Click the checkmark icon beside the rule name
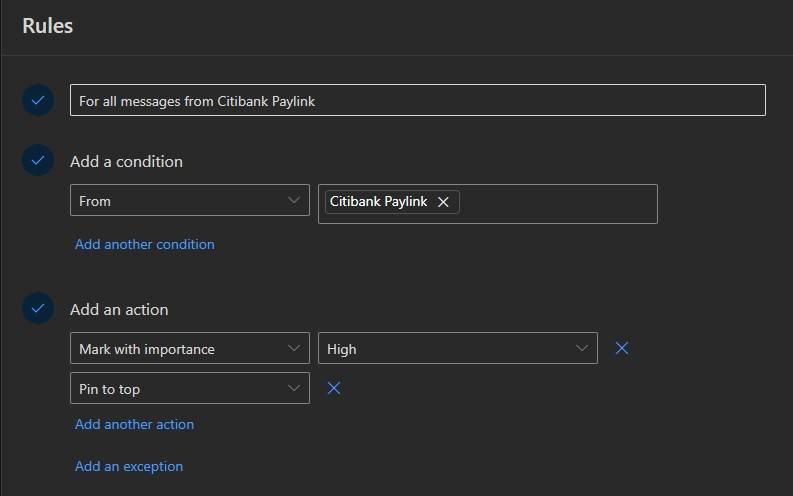This screenshot has width=793, height=496. pos(38,100)
